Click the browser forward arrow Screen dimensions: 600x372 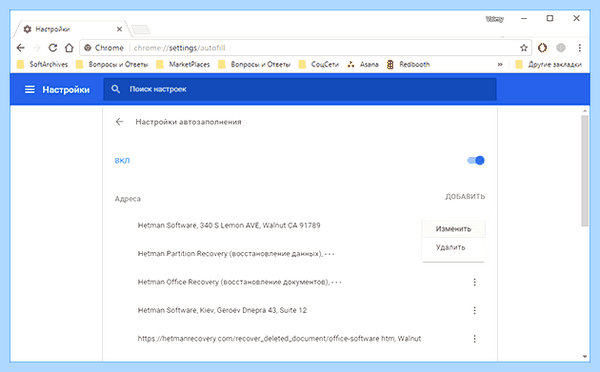pyautogui.click(x=37, y=48)
